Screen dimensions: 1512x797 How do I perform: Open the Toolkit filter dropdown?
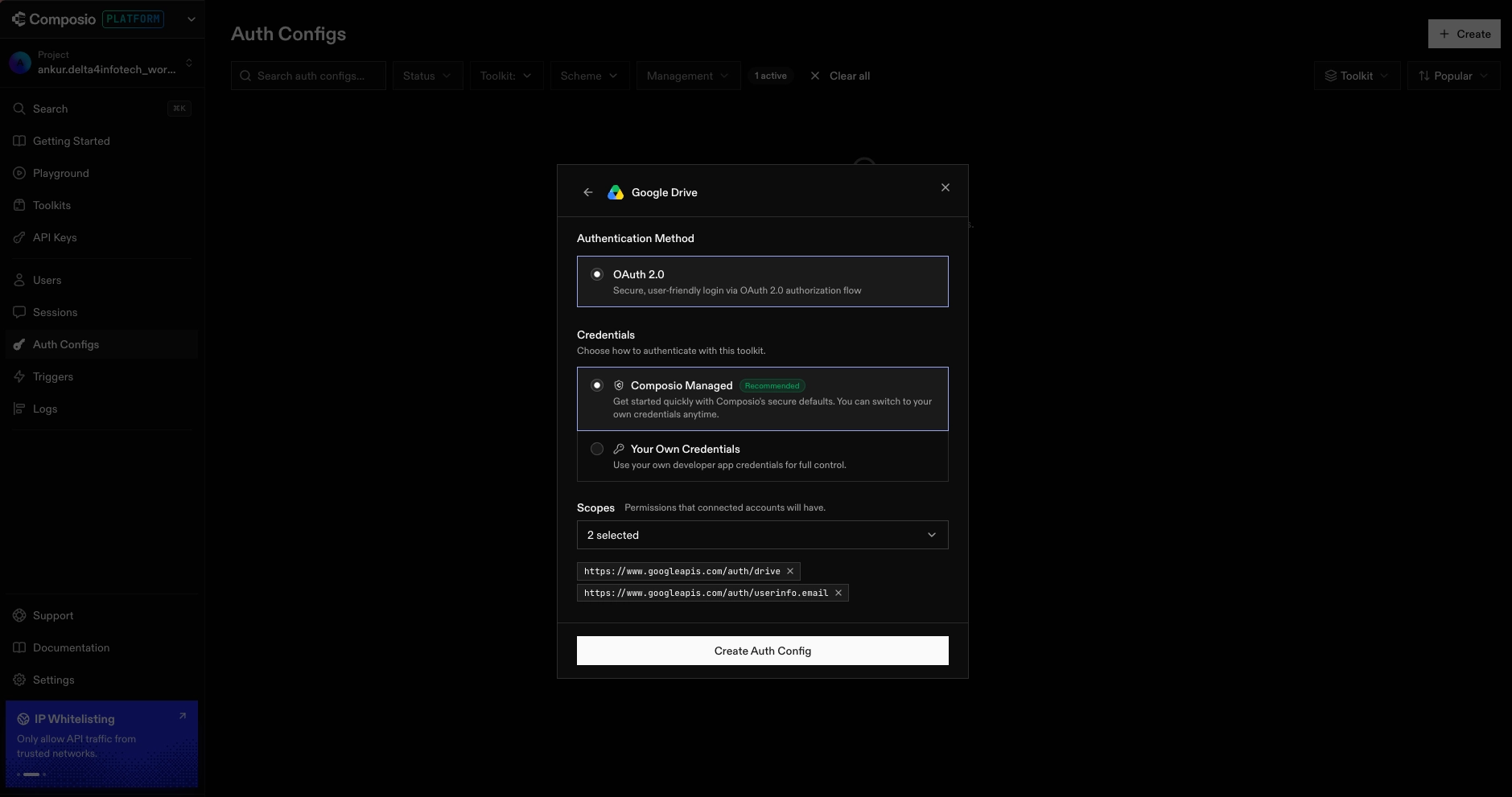pos(506,76)
